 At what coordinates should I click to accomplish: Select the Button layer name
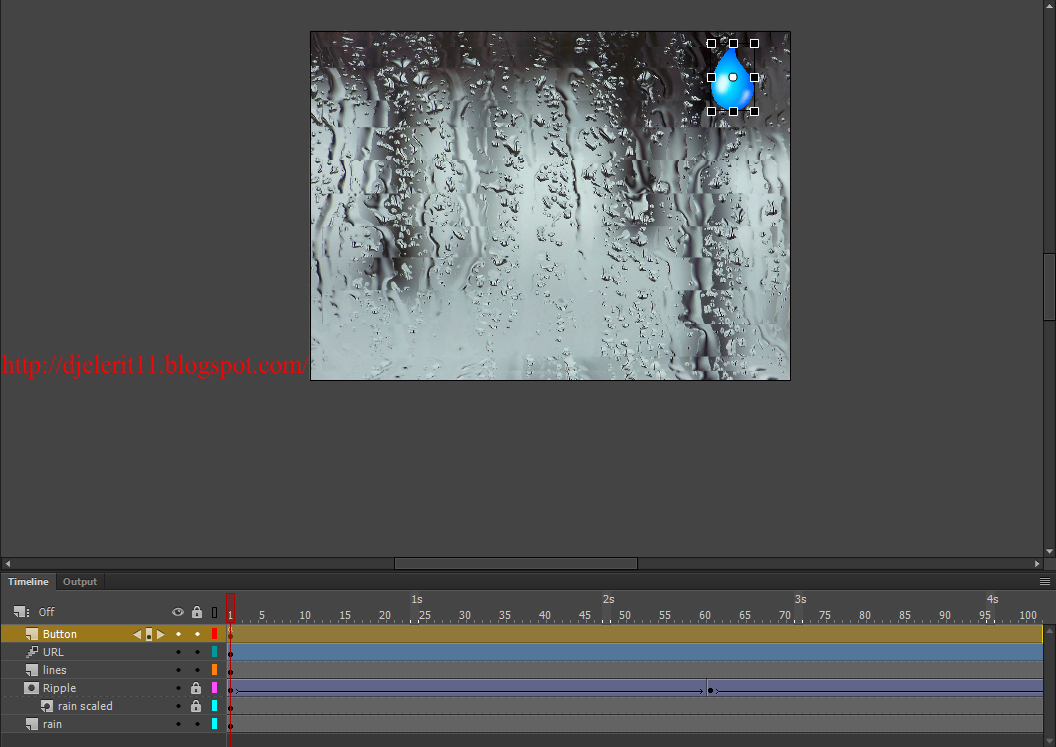59,634
